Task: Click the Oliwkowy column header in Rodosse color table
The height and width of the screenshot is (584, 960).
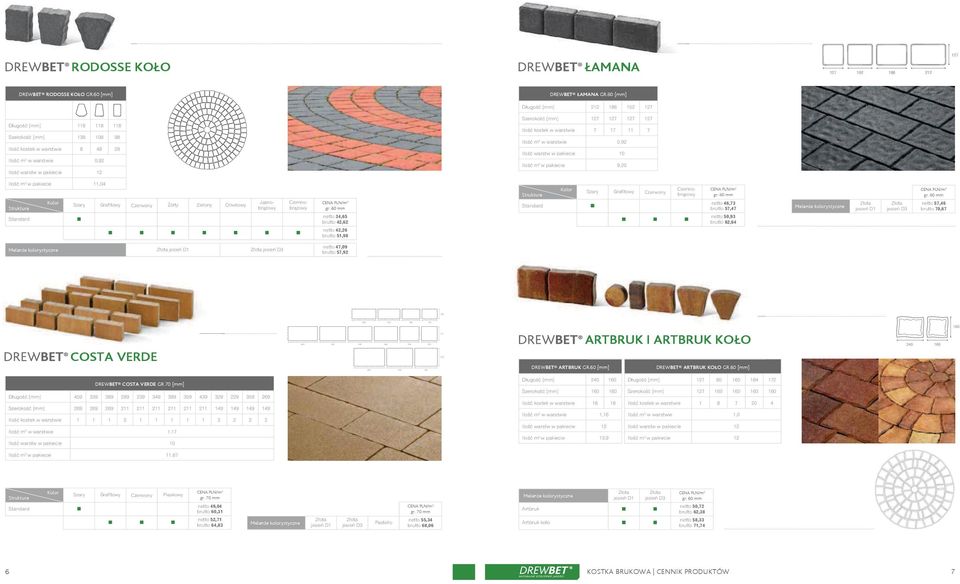Action: pyautogui.click(x=235, y=205)
